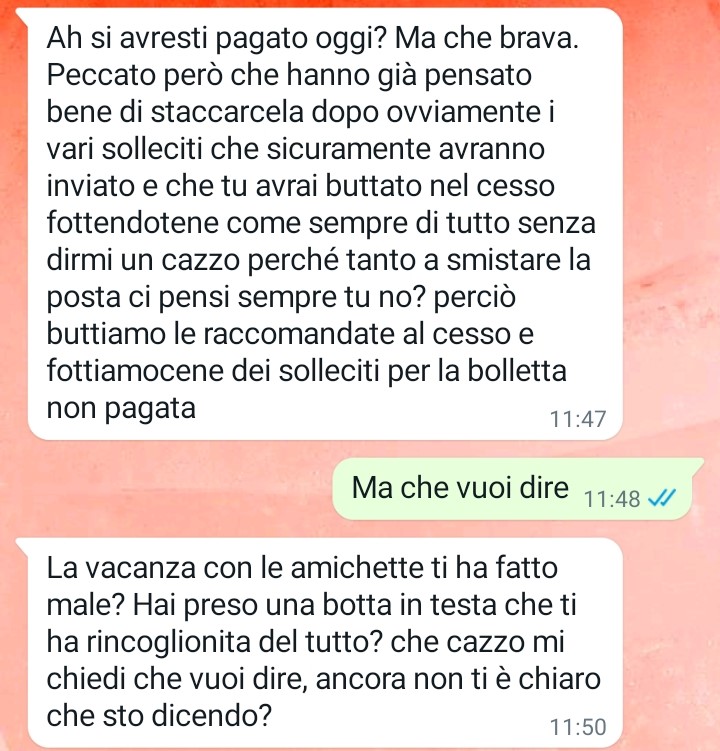
Task: Click the line "posta ci pensi sempre tu no? perciò"
Action: (x=281, y=297)
